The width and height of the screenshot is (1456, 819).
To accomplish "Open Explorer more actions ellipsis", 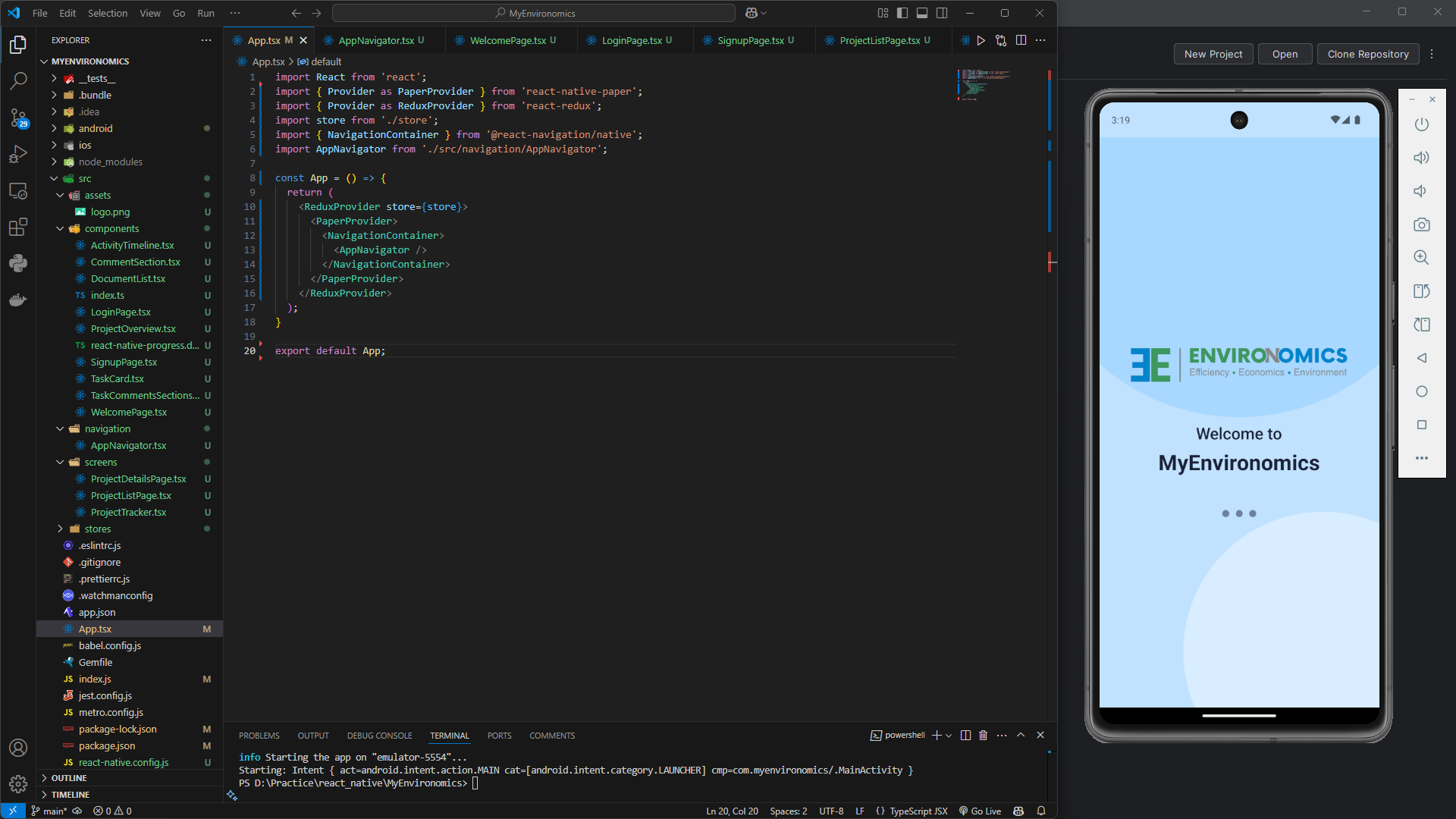I will click(206, 40).
